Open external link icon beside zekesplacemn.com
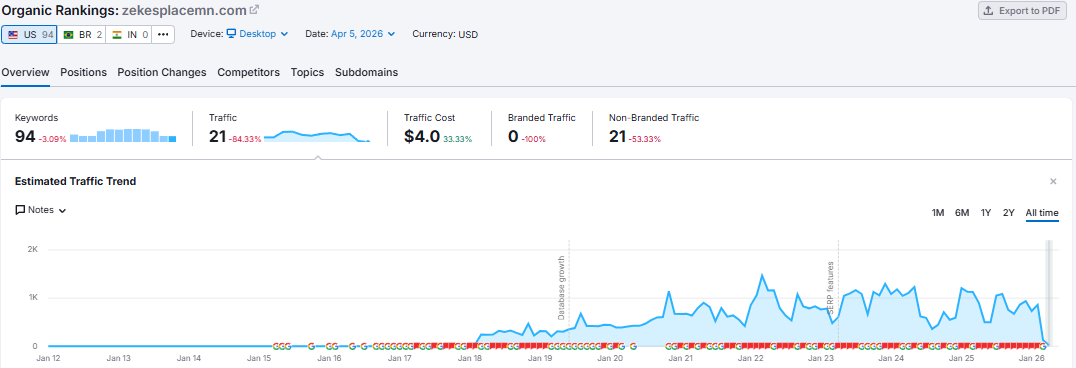1076x368 pixels. (x=254, y=10)
